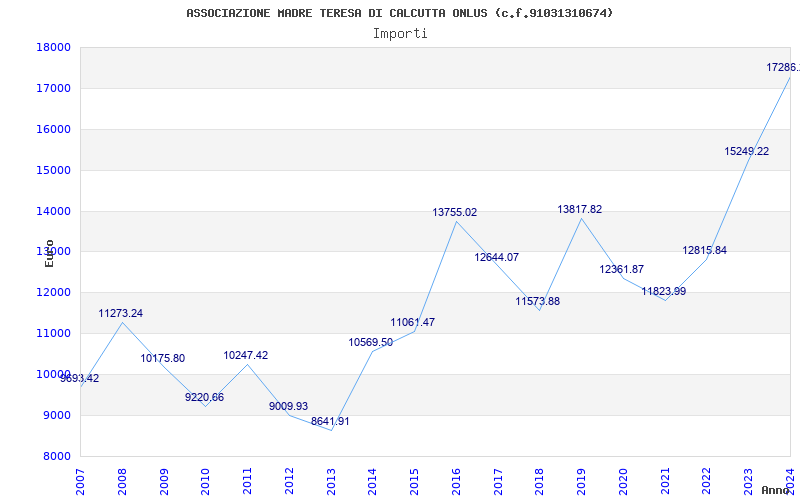Click the data label 9693.42
The image size is (800, 500).
[x=80, y=379]
